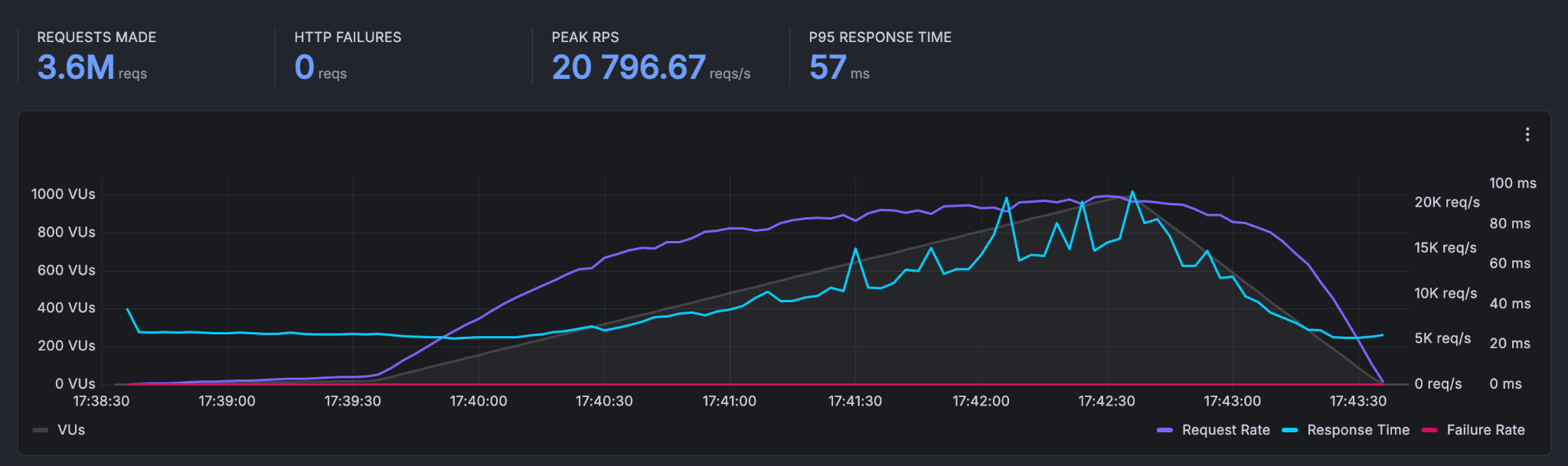Click the 60 ms axis label
This screenshot has width=1568, height=466.
1510,263
